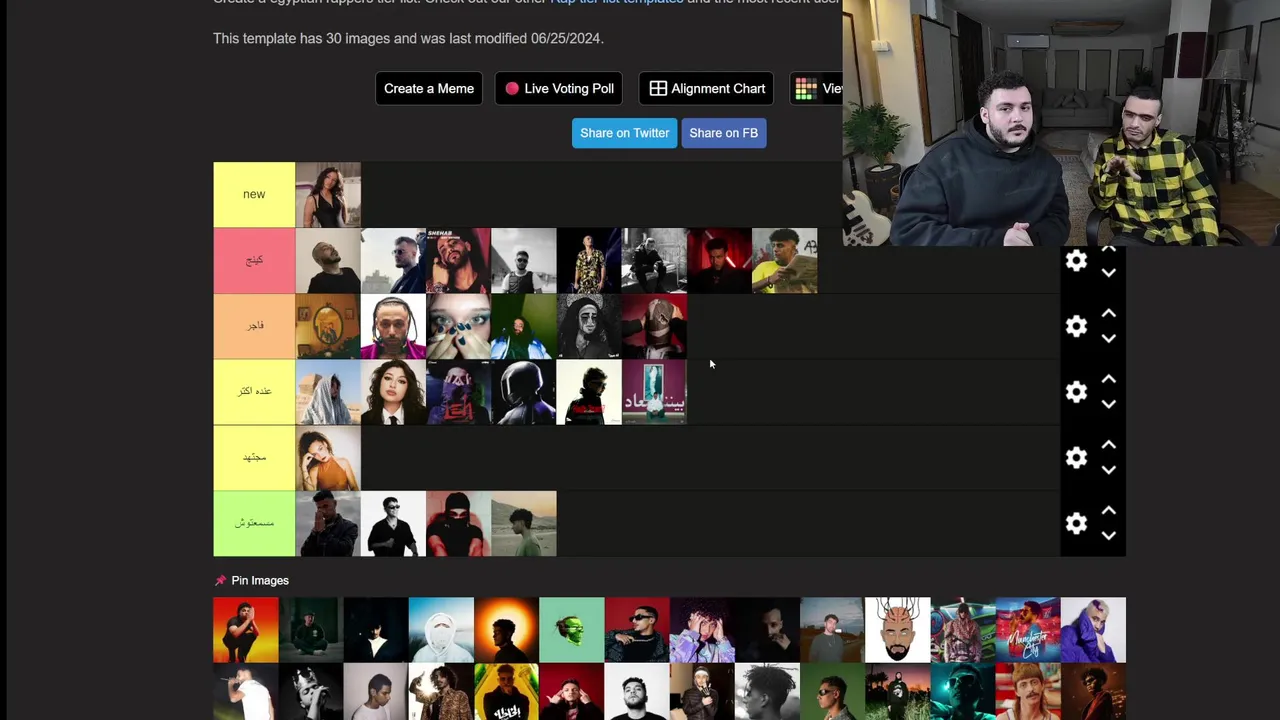Click the Create a Meme button
Viewport: 1280px width, 720px height.
429,89
